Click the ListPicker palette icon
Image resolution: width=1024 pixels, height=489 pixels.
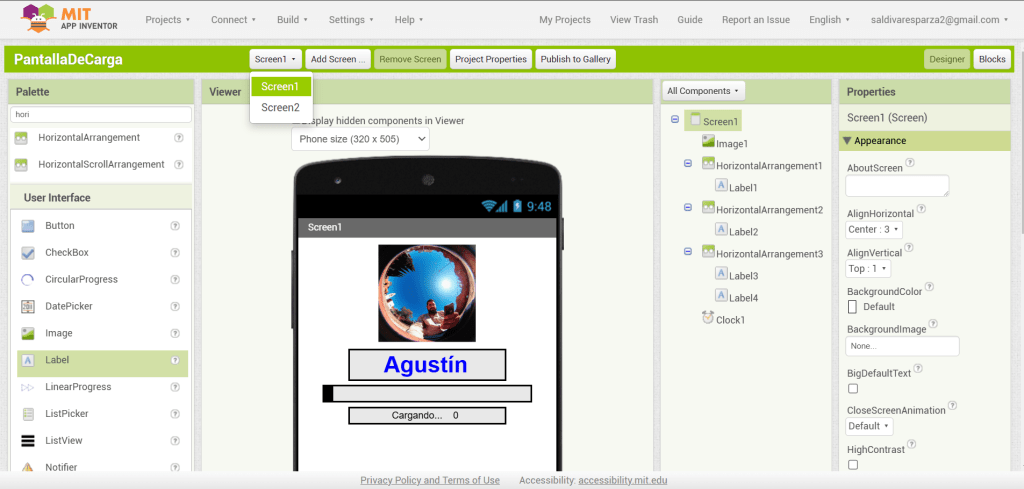coord(28,414)
